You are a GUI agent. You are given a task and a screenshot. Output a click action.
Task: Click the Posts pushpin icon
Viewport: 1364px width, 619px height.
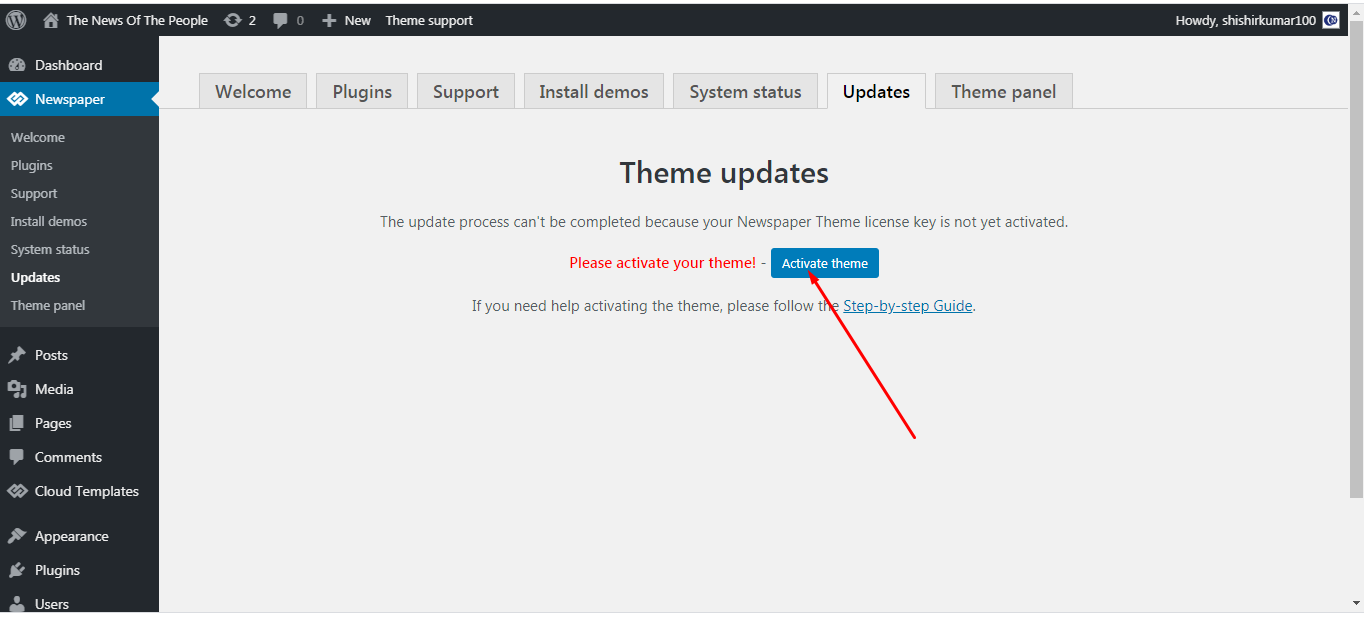pyautogui.click(x=17, y=355)
